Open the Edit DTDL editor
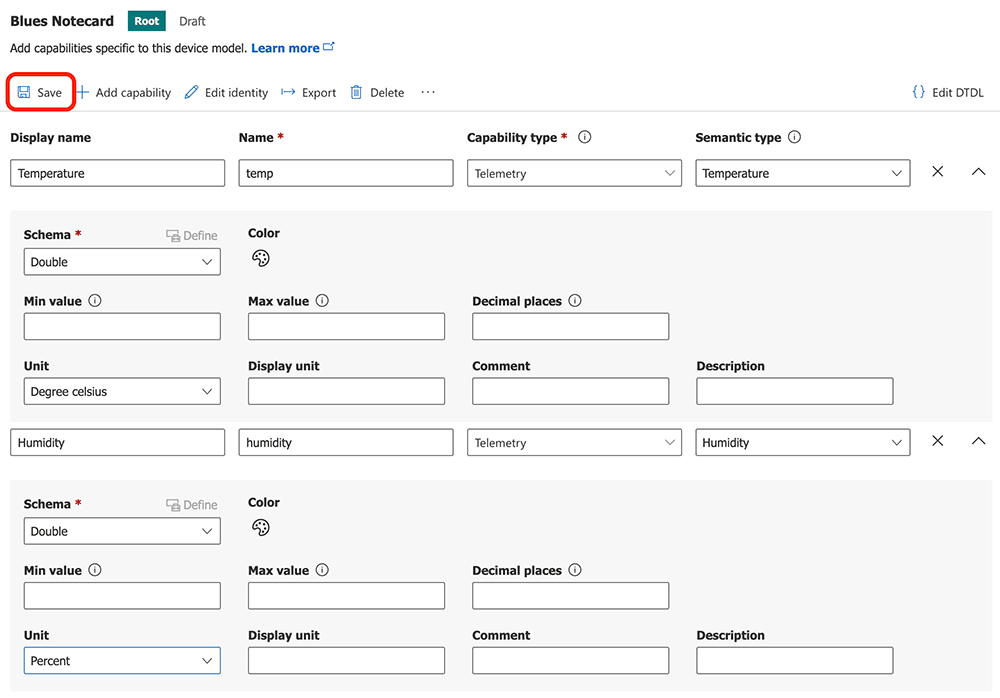Screen dimensions: 1000x698 (948, 93)
